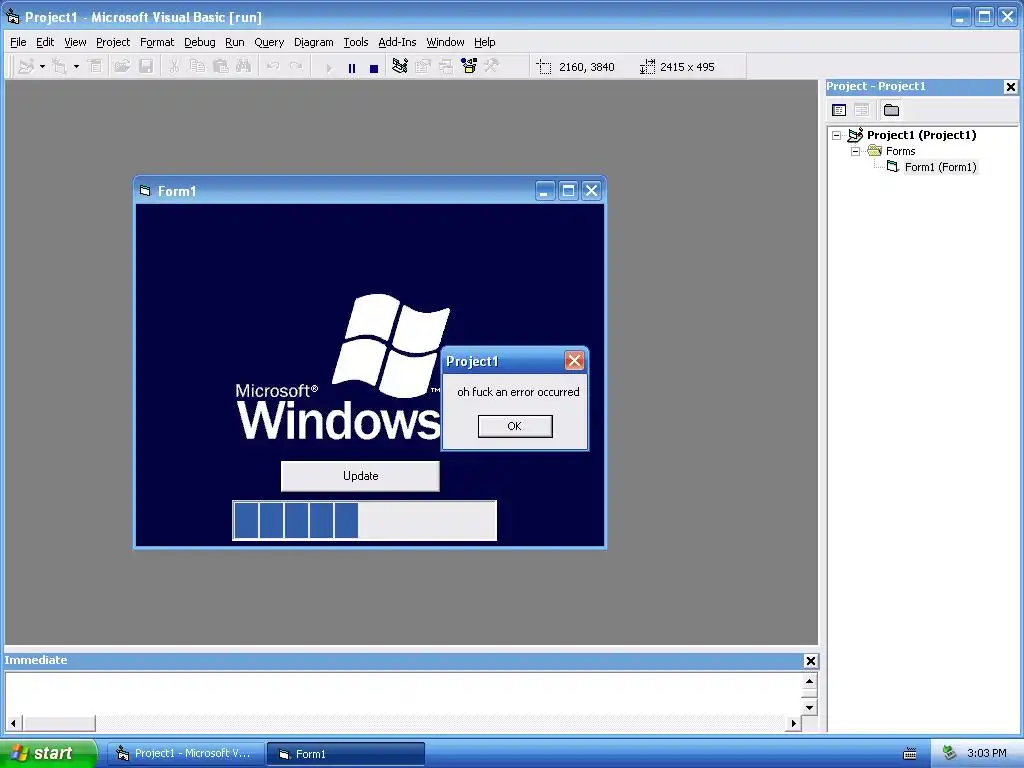This screenshot has height=768, width=1024.
Task: Open the Format menu
Action: pyautogui.click(x=157, y=42)
